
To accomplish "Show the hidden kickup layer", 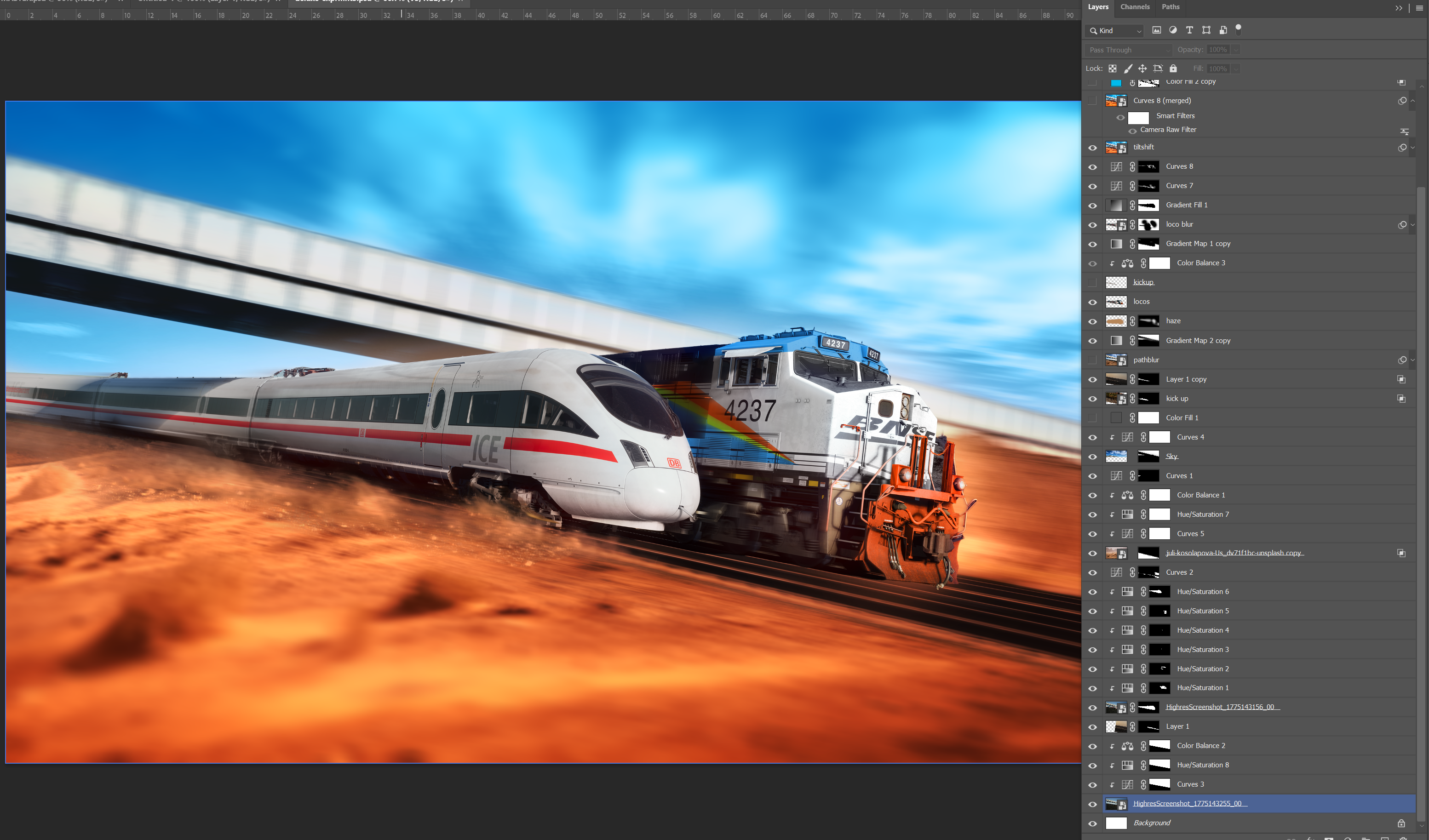I will [1092, 282].
